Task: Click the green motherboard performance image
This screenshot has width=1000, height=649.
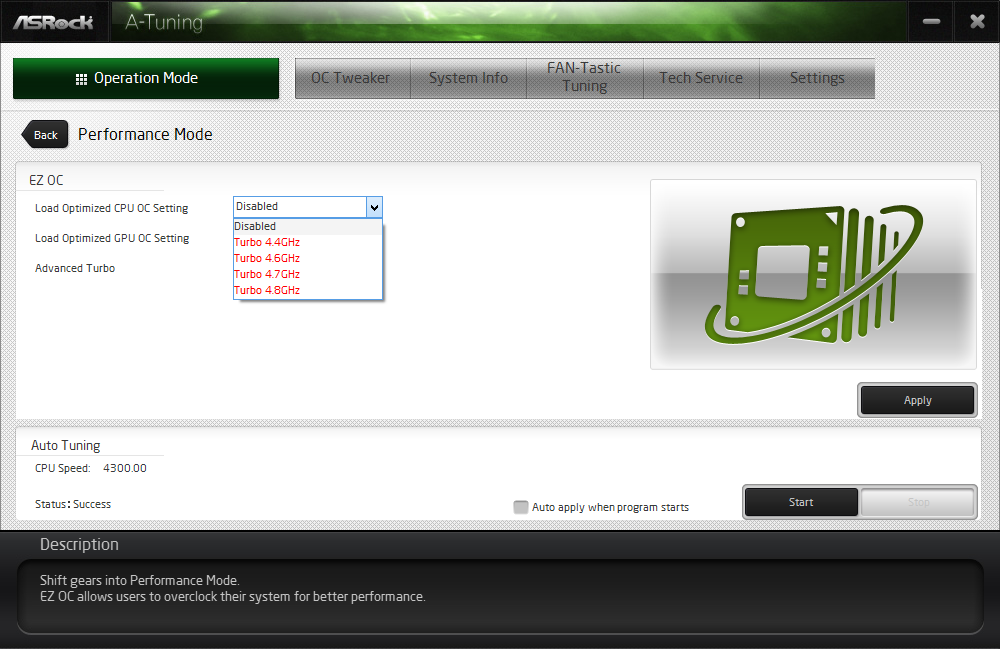Action: click(x=813, y=274)
